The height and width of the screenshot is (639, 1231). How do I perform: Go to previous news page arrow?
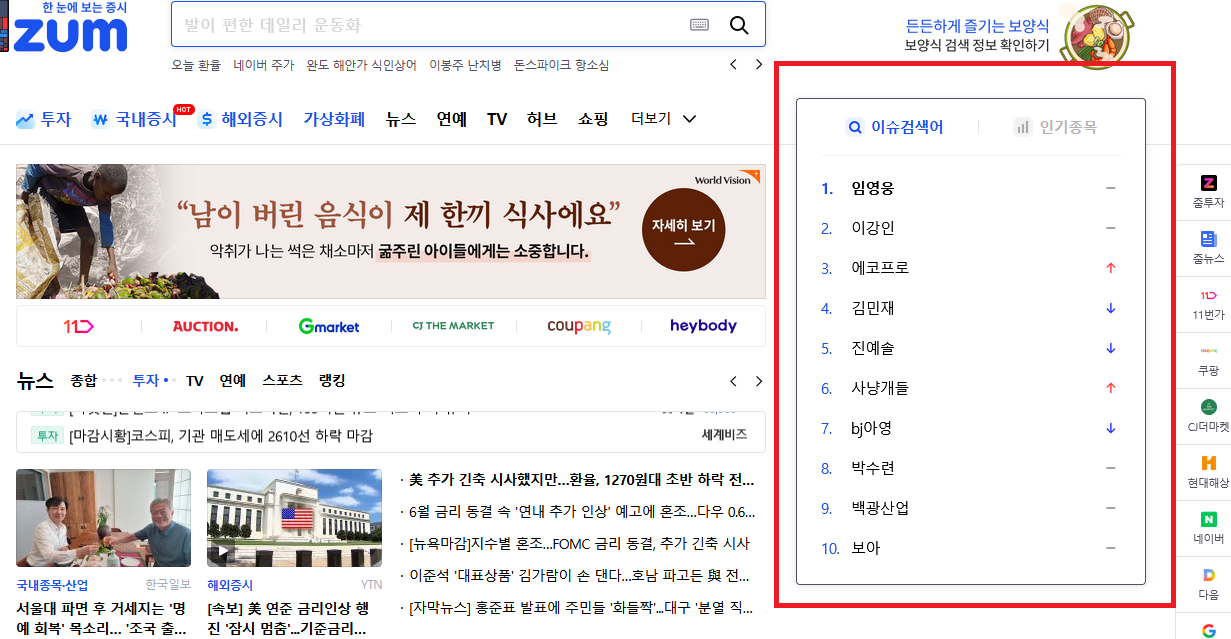[x=733, y=381]
